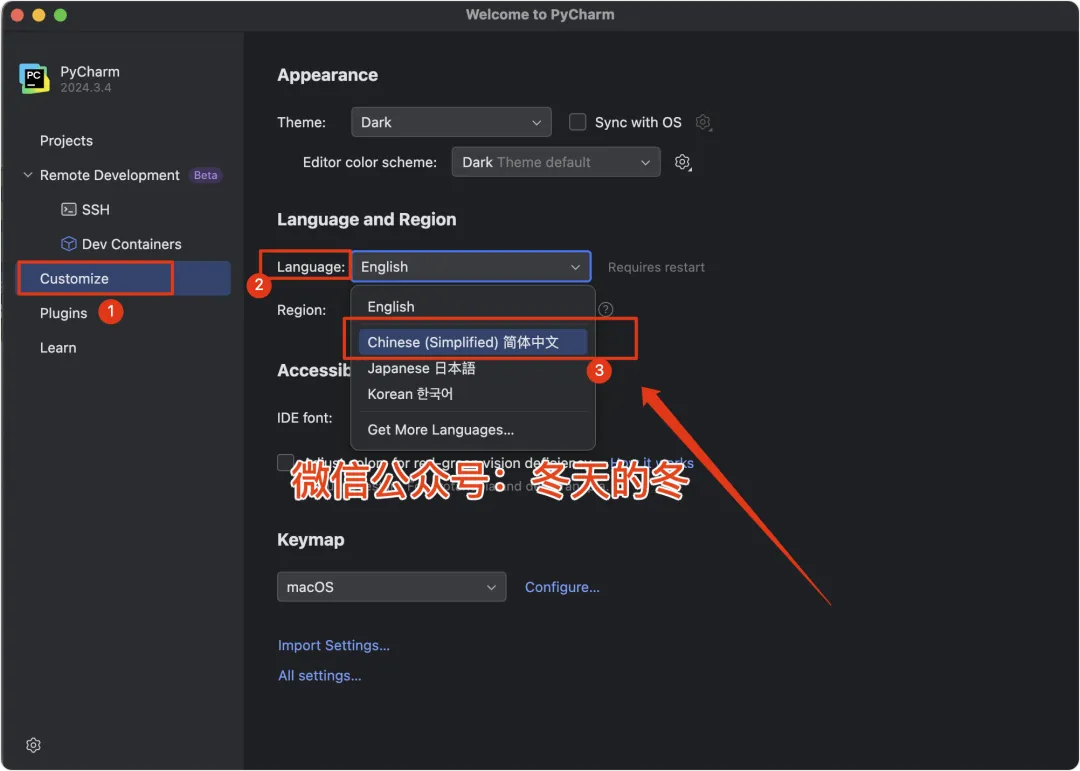Click the Appearance section heading
Screen dimensions: 1080x771
[x=327, y=75]
